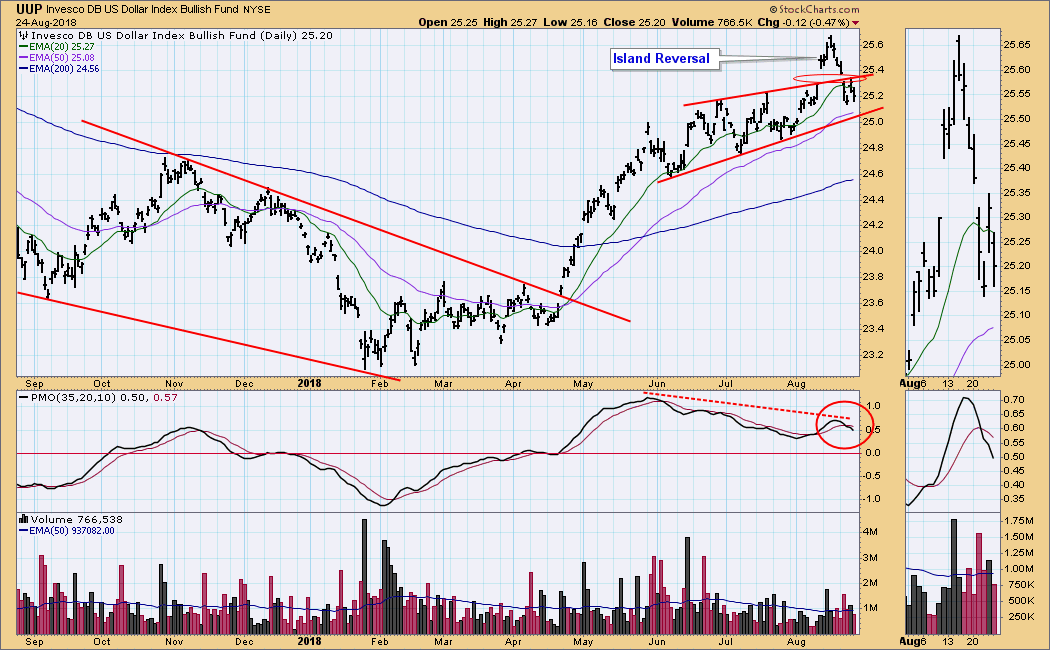1050x650 pixels.
Task: Click the 1.75M label in the zoom volume panel
Action: 1019,521
